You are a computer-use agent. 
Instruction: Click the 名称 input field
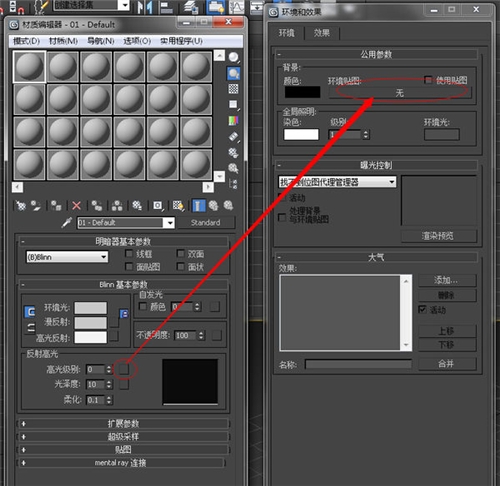pyautogui.click(x=358, y=364)
